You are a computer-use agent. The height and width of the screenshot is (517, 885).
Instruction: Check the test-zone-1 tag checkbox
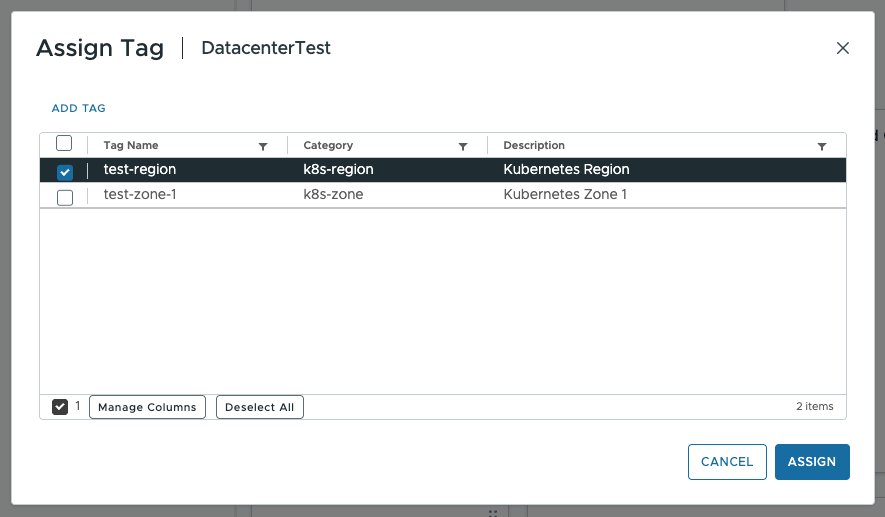point(65,197)
